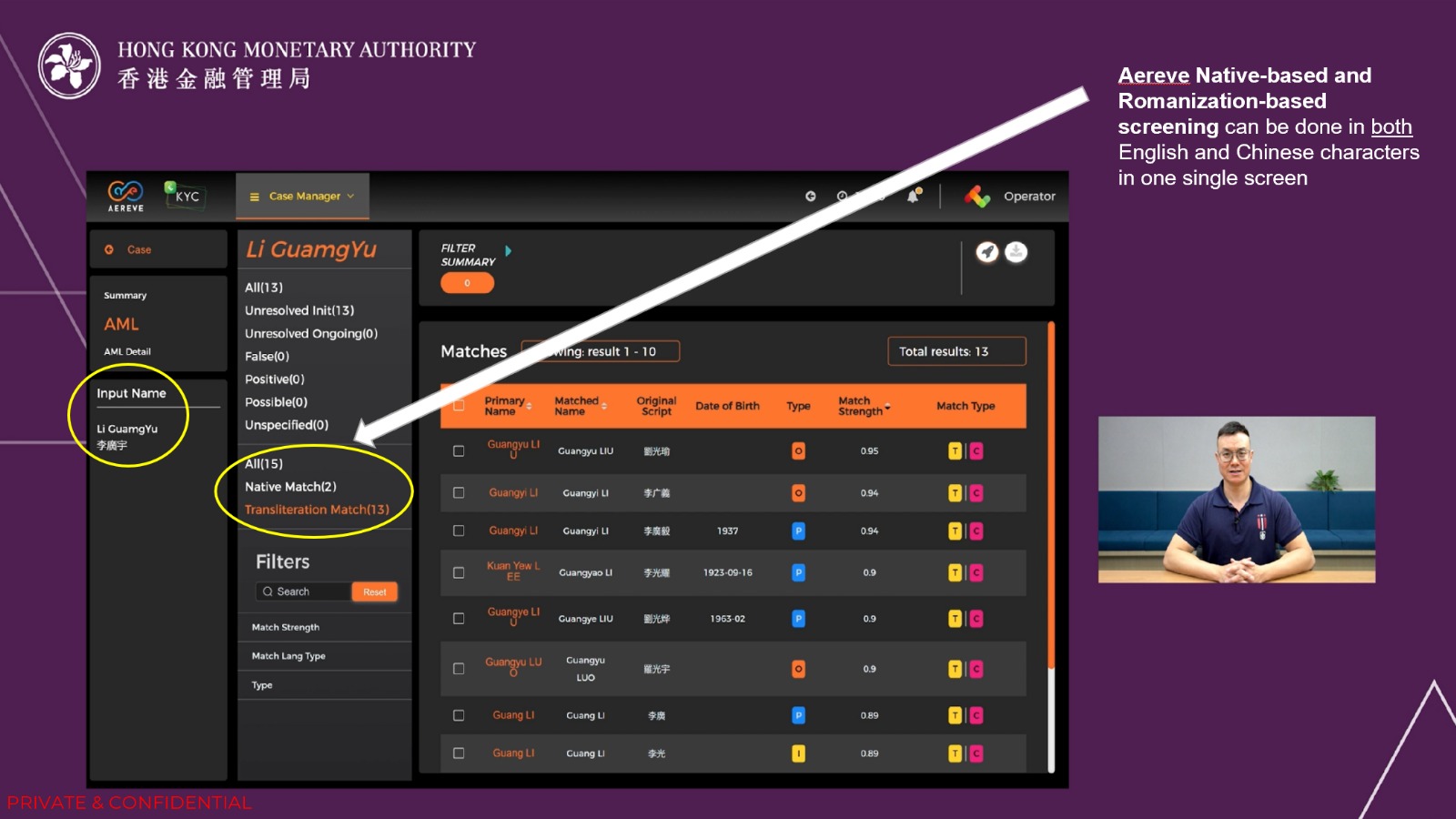Tick checkbox for Guang LI I-type row
Viewport: 1456px width, 819px height.
(459, 753)
